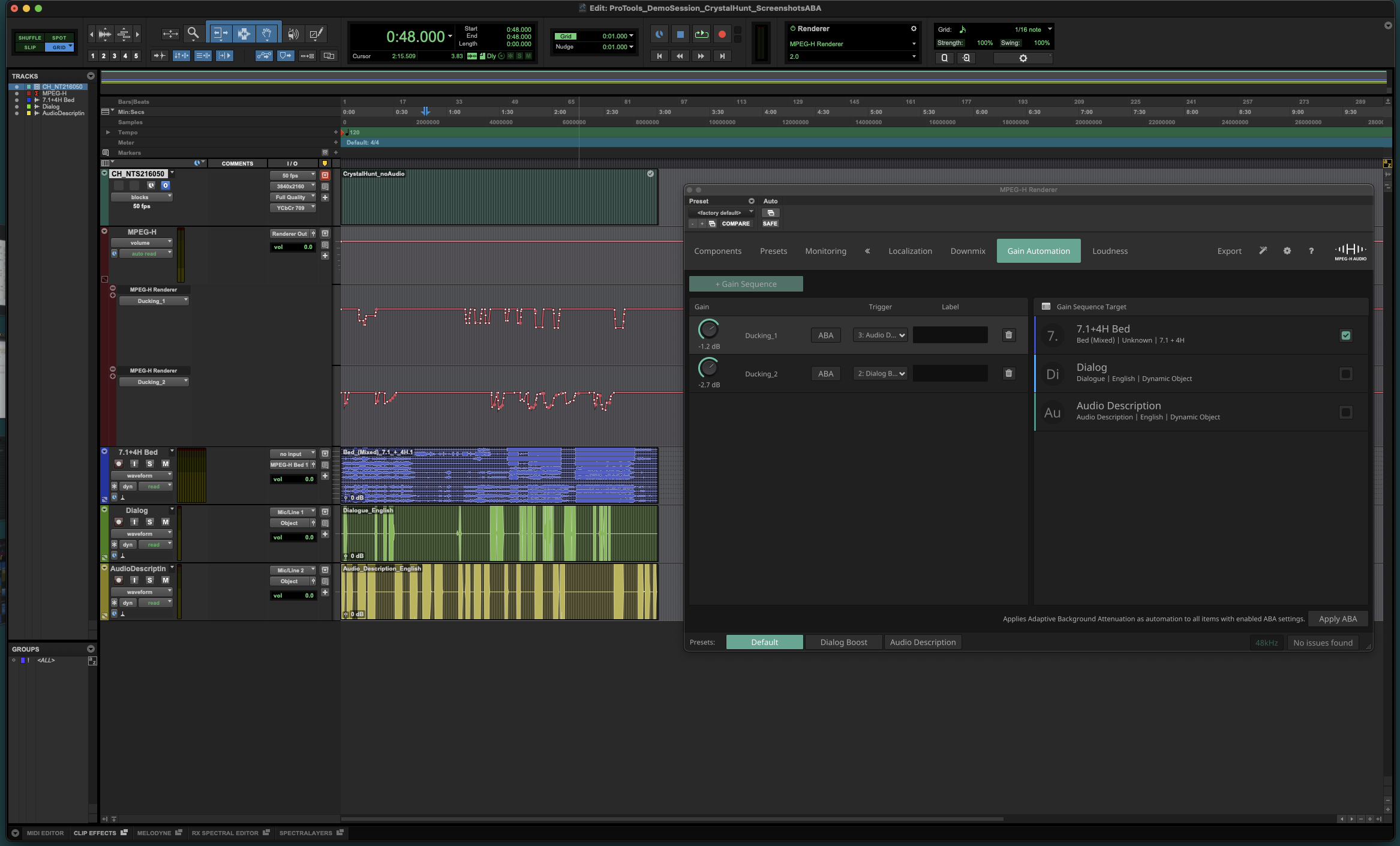Click the magic wand icon in MPEG-H Renderer
The width and height of the screenshot is (1400, 846).
click(1263, 251)
